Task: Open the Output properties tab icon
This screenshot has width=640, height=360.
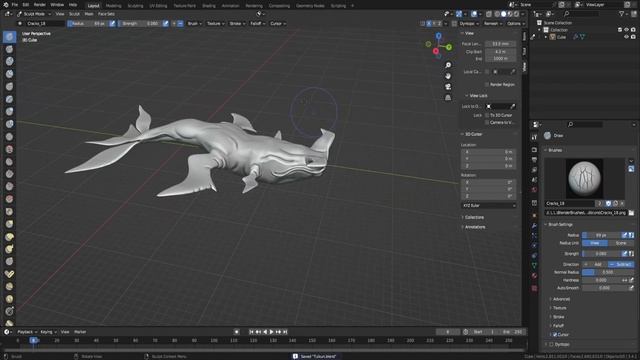Action: tap(534, 160)
